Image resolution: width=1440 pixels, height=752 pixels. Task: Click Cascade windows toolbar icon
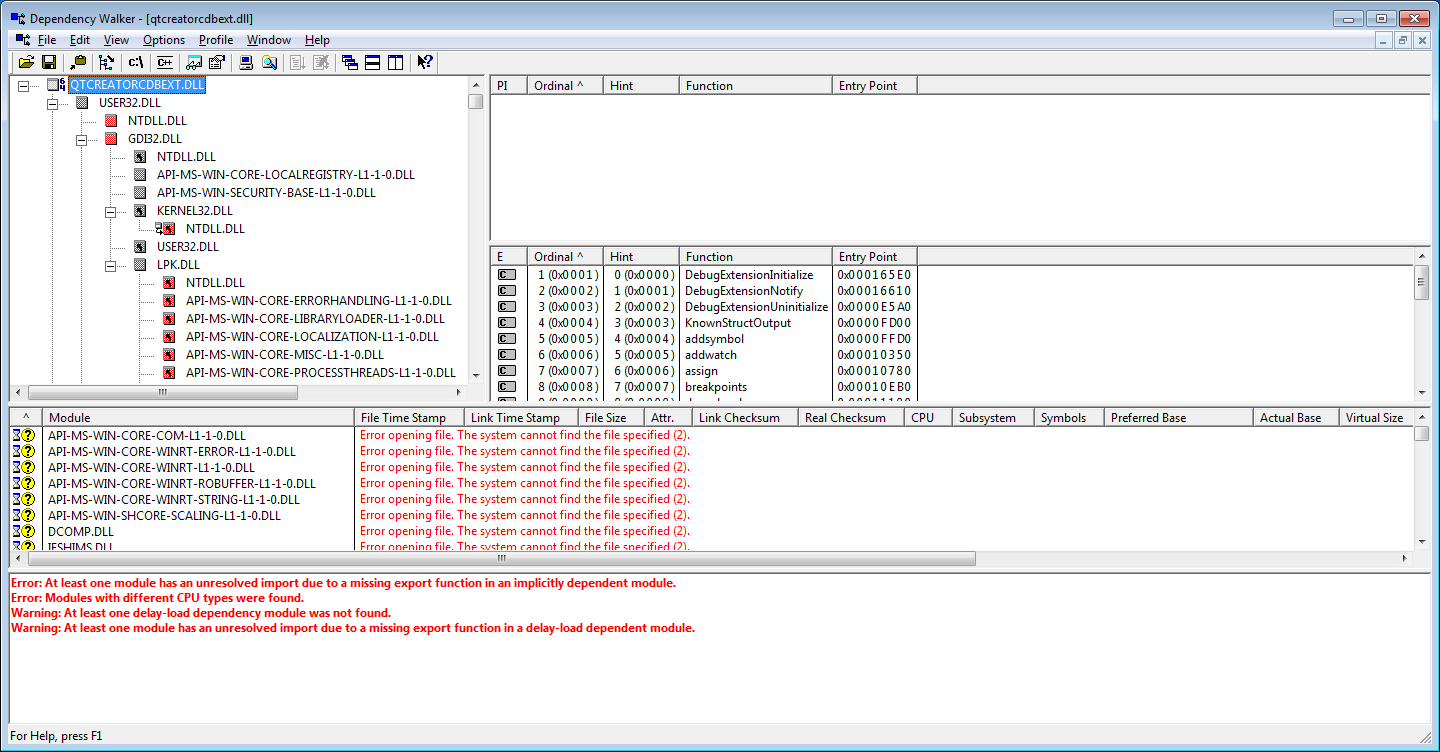350,62
